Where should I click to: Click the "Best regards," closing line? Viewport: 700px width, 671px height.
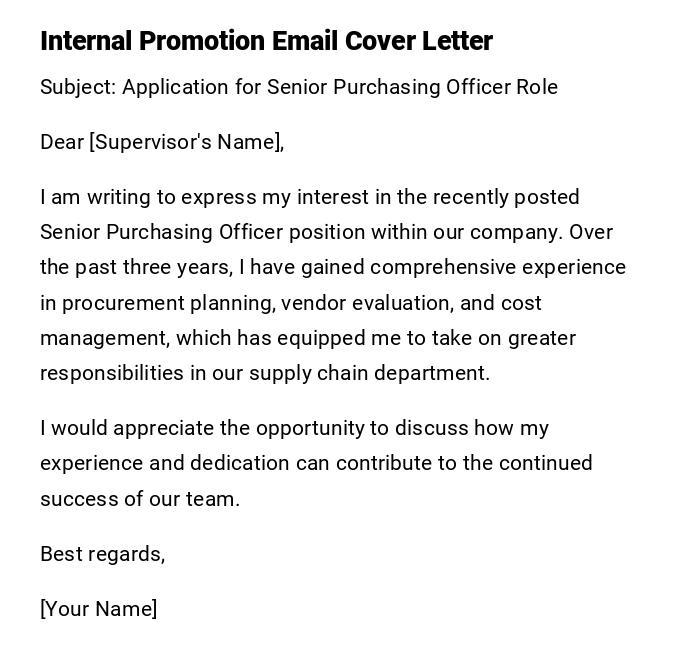(102, 554)
